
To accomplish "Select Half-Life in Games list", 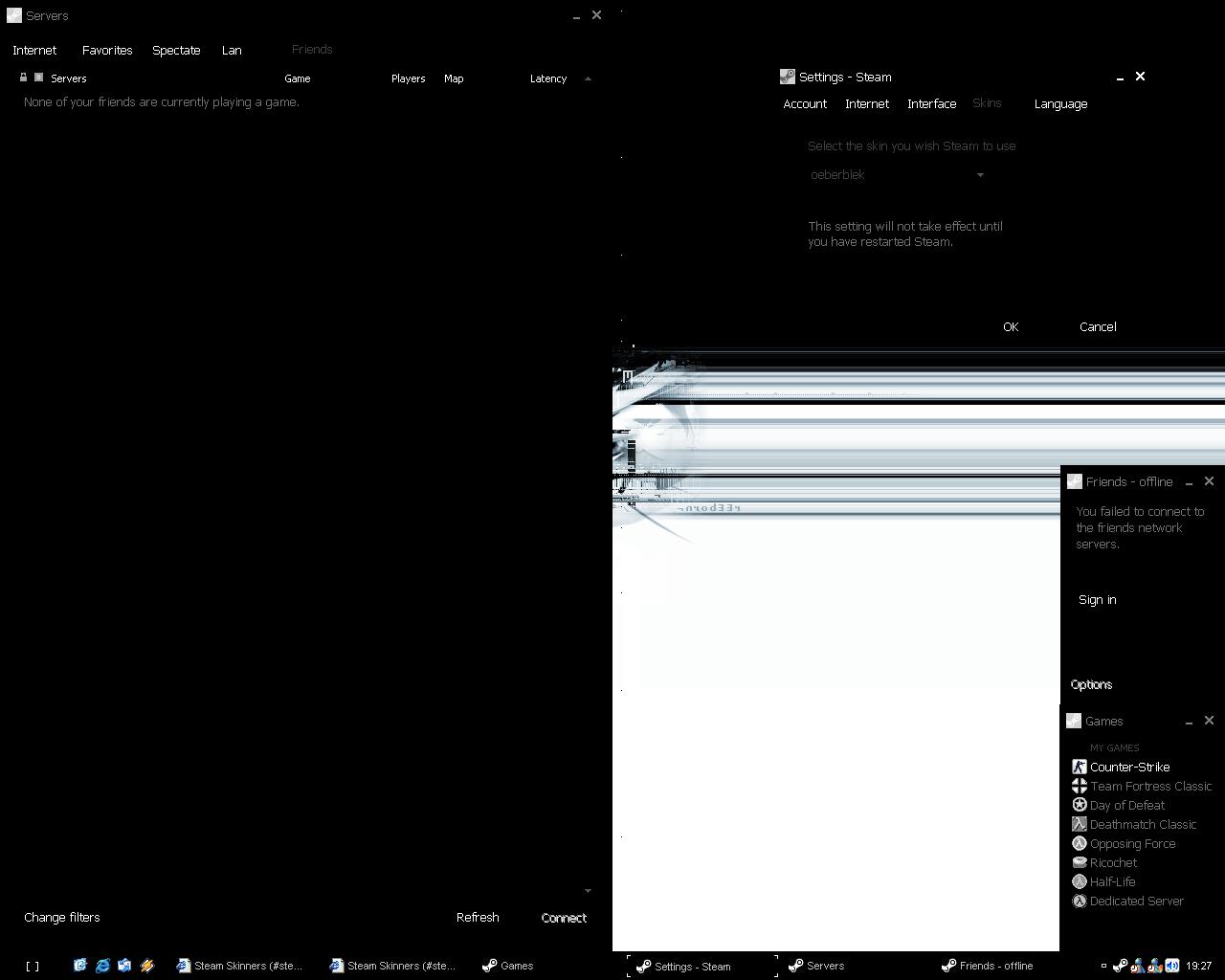I will tap(1112, 881).
